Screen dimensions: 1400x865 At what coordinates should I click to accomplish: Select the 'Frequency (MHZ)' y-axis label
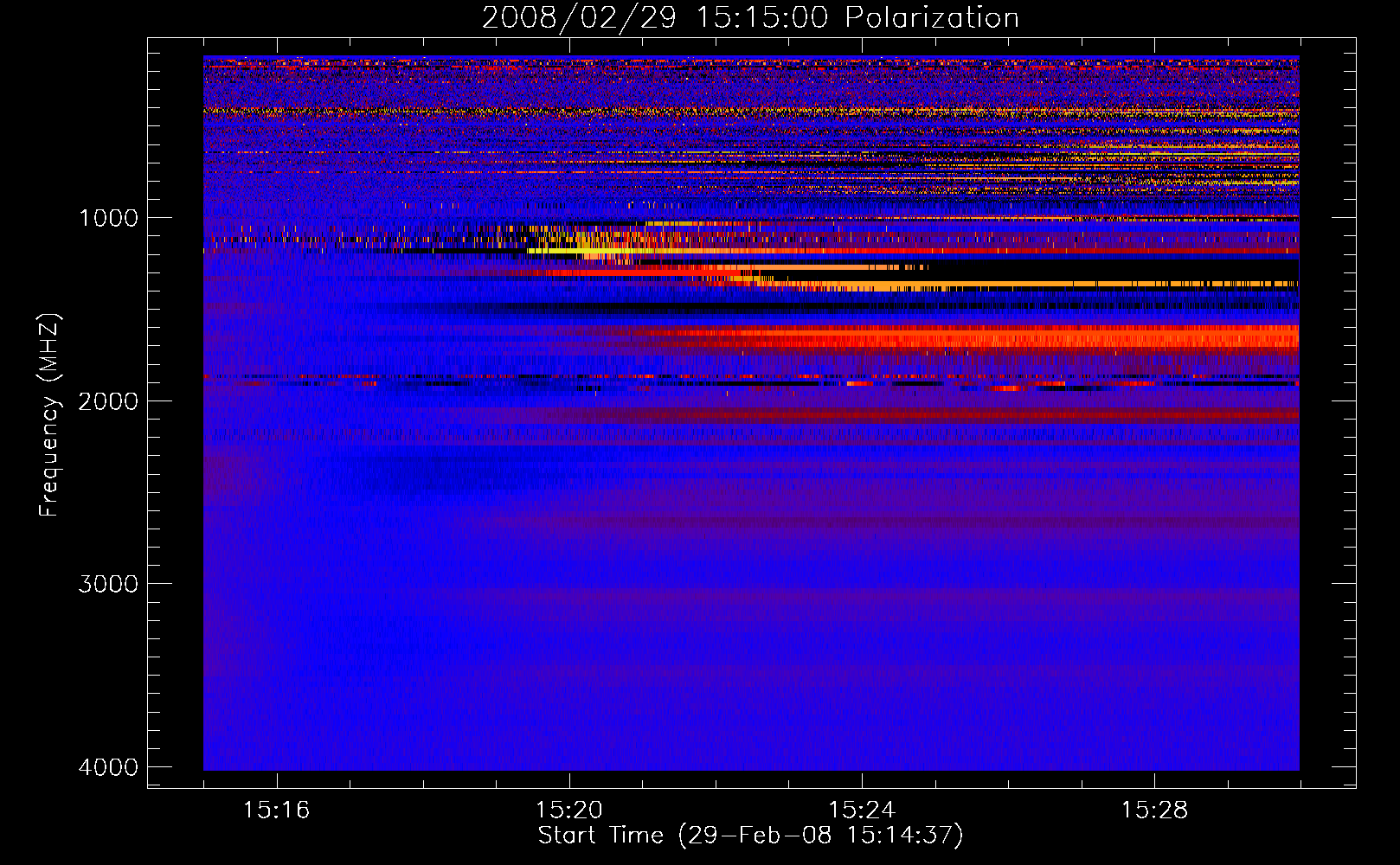[49, 415]
